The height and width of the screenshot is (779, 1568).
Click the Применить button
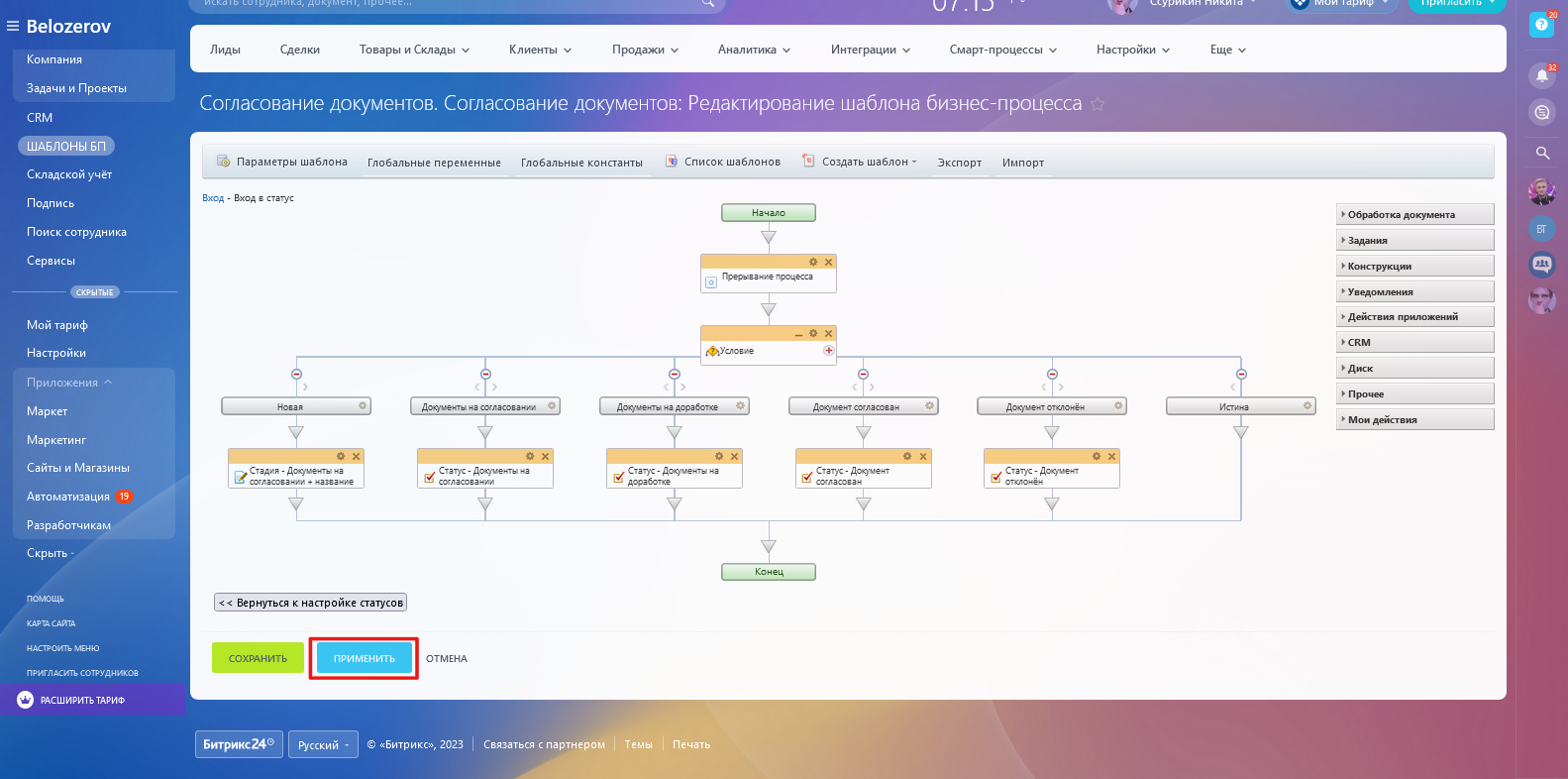point(364,658)
